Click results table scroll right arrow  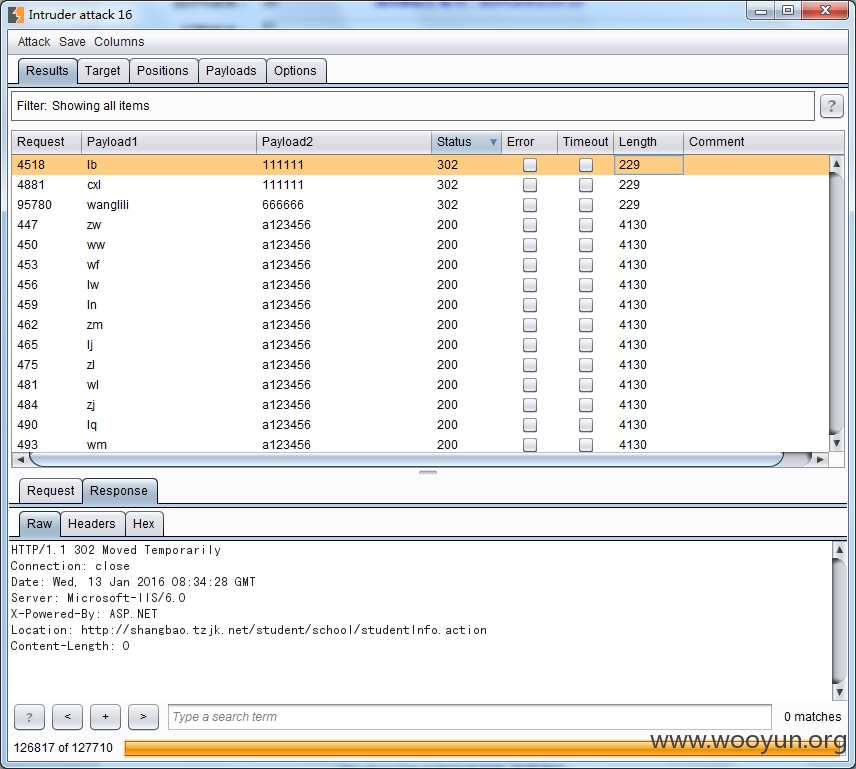click(x=819, y=460)
